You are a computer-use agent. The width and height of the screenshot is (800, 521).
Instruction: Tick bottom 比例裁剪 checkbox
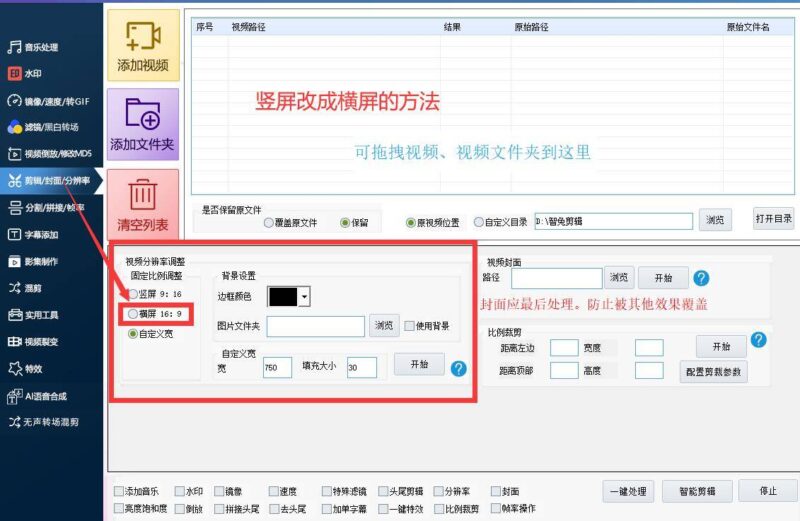click(x=456, y=508)
